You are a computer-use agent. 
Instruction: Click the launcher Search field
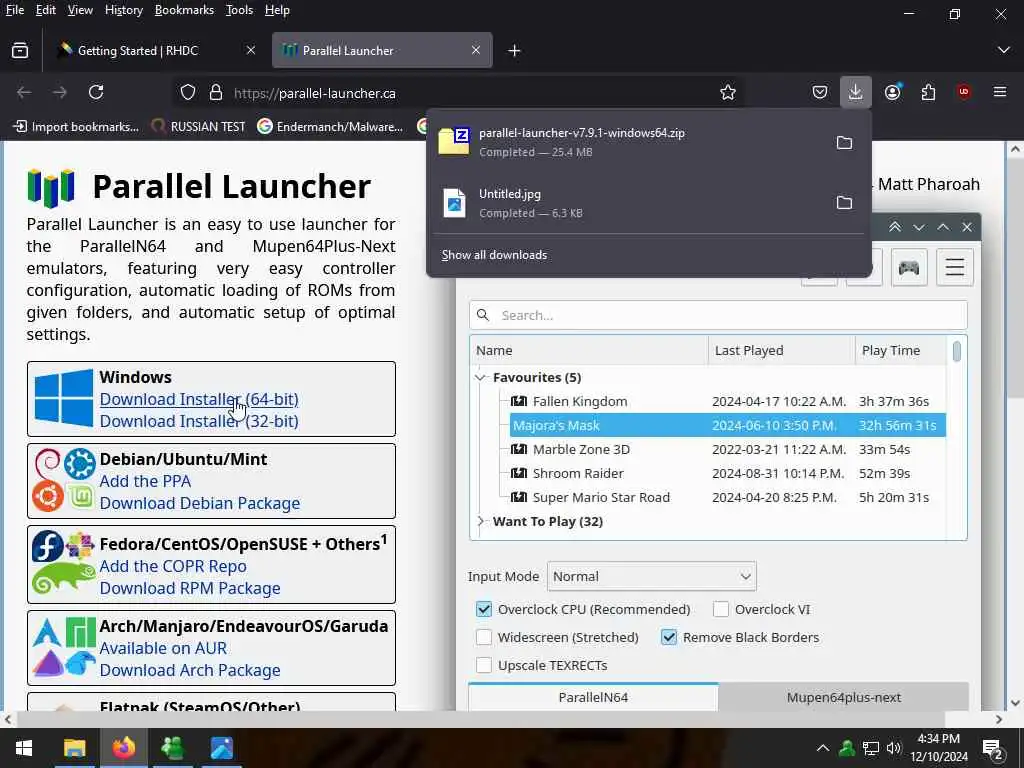[x=718, y=315]
